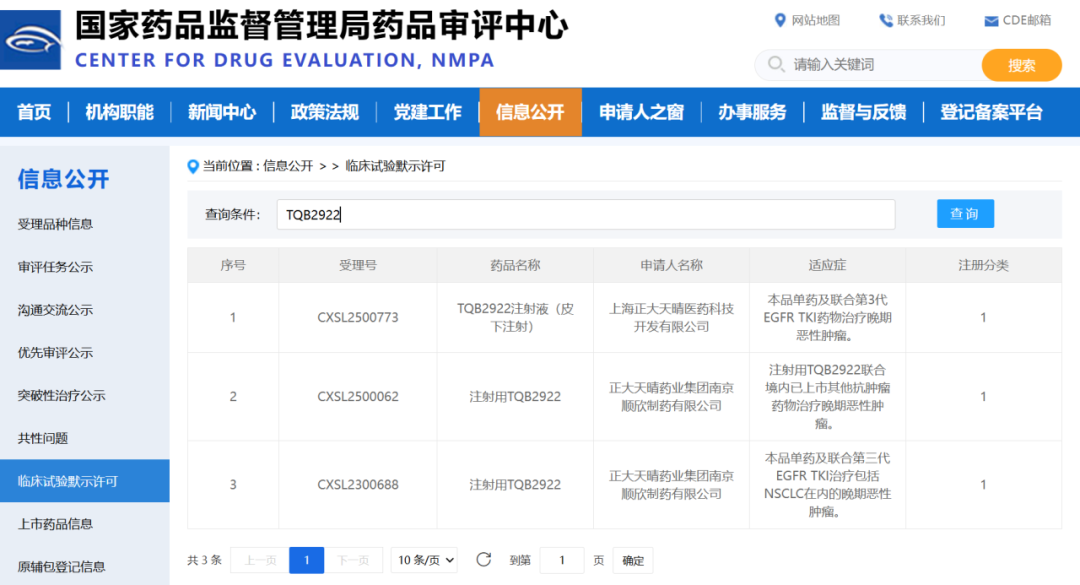Screen dimensions: 1080x585
Task: Click the blue 查询 button
Action: [965, 214]
